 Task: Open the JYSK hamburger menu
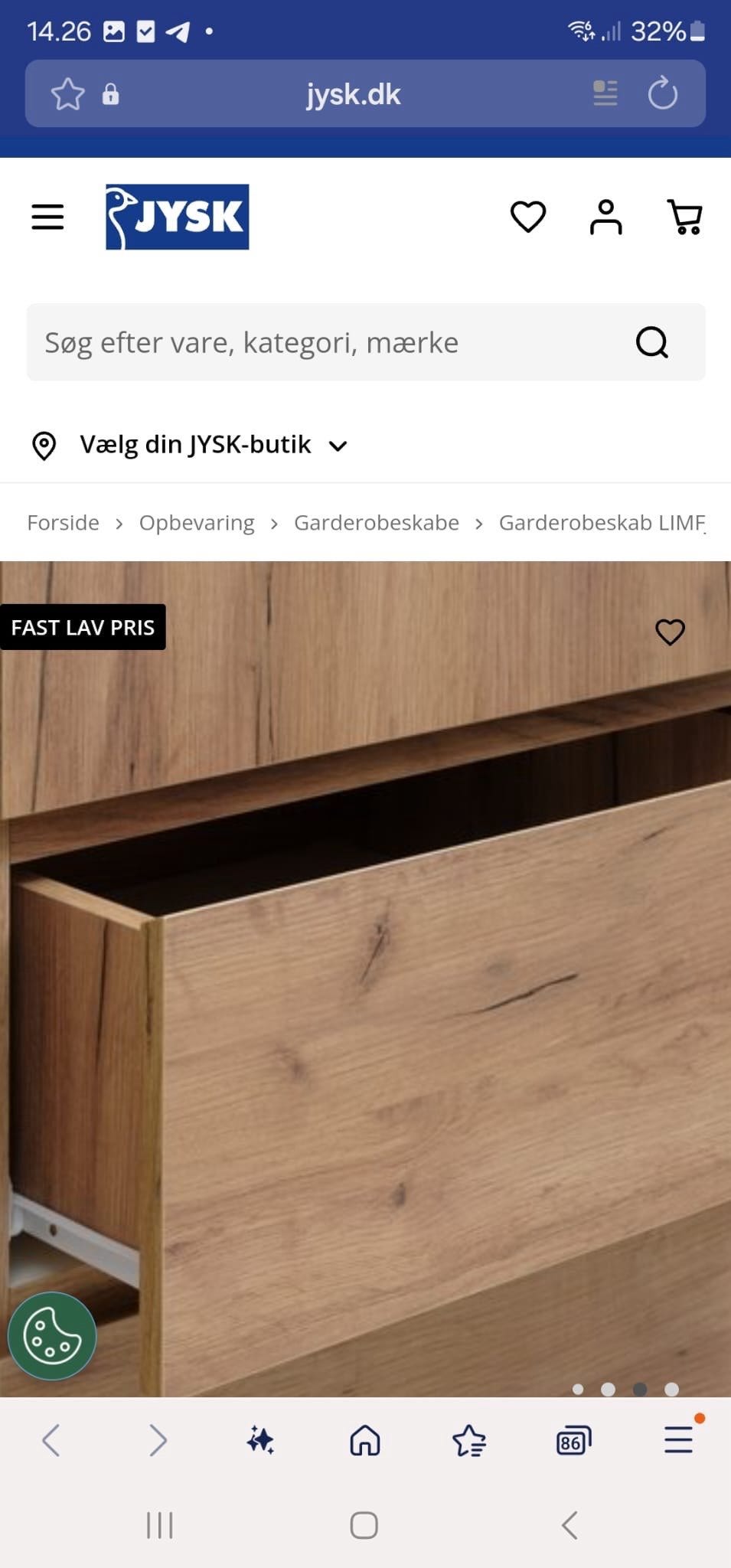pyautogui.click(x=47, y=217)
